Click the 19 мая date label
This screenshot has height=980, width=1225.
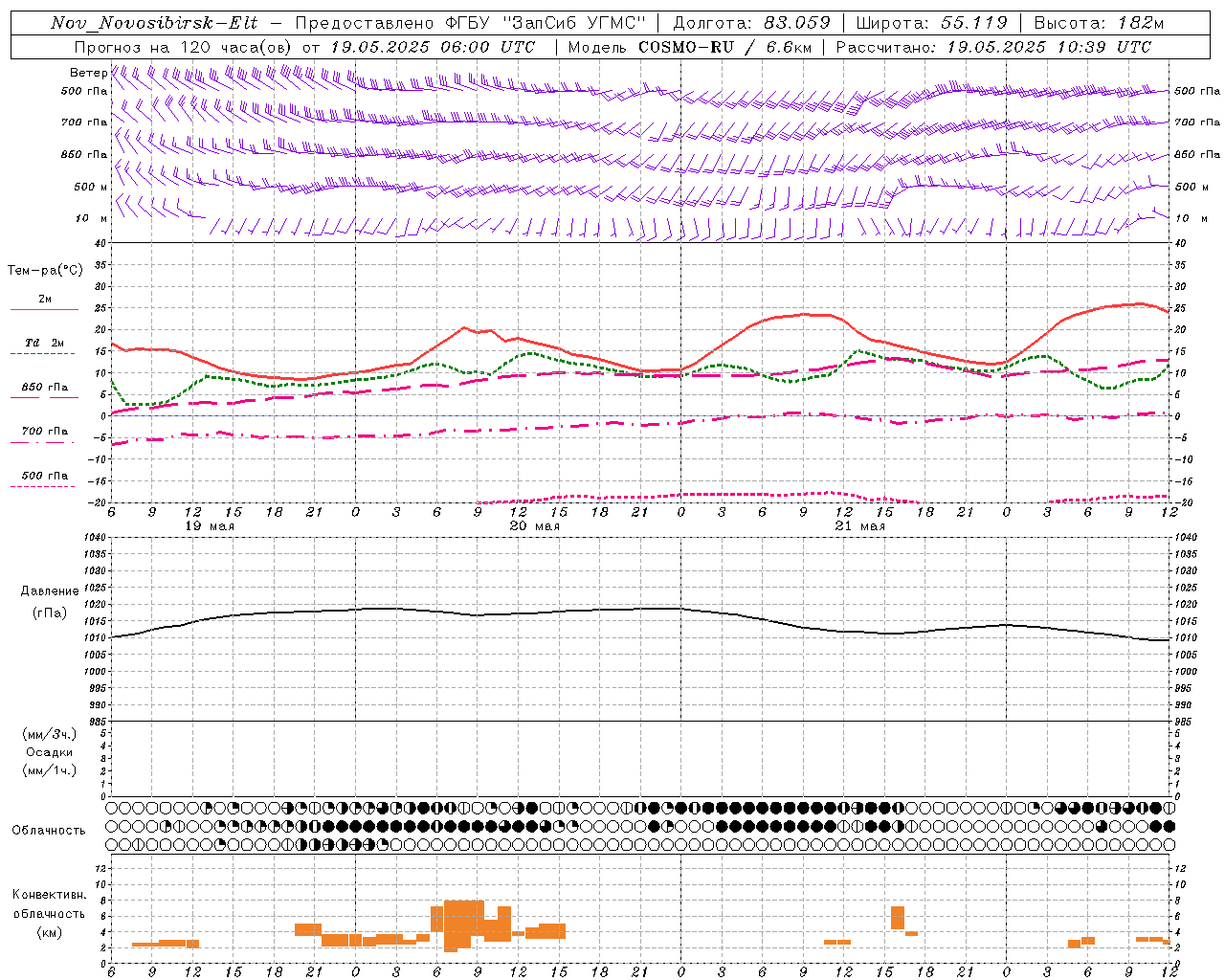coord(210,526)
